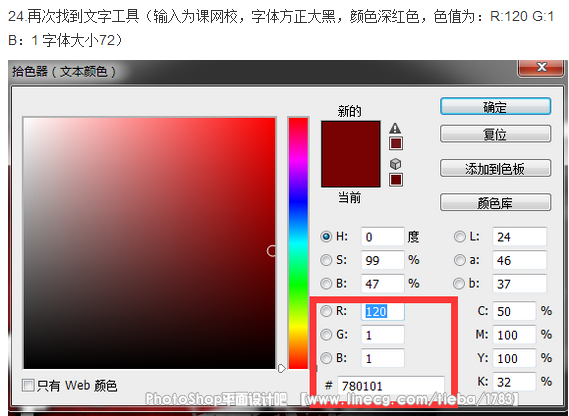
Task: Click the L field showing 24
Action: pyautogui.click(x=520, y=237)
